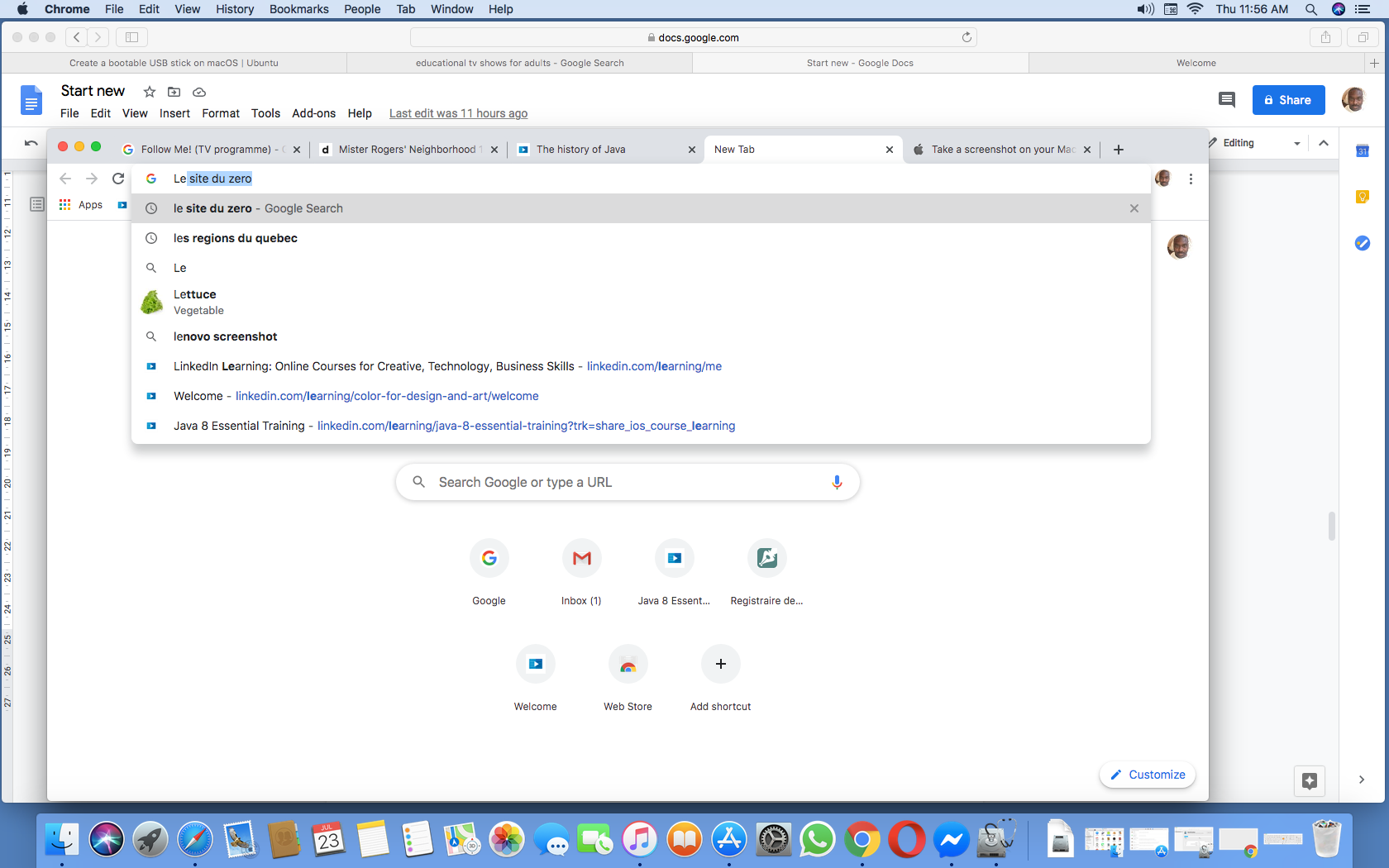Image resolution: width=1389 pixels, height=868 pixels.
Task: Reload the Chrome page
Action: 118,179
